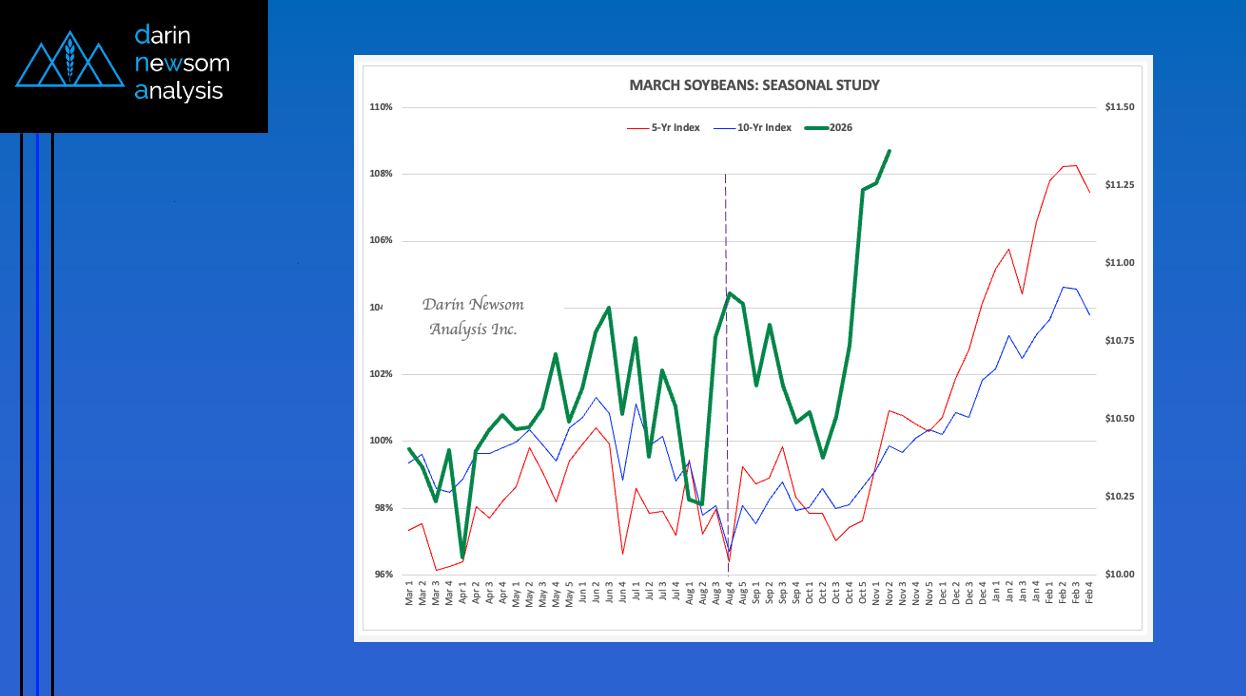The height and width of the screenshot is (696, 1246).
Task: Click the "Darin Newsom Analysis Inc." watermark
Action: pos(473,316)
